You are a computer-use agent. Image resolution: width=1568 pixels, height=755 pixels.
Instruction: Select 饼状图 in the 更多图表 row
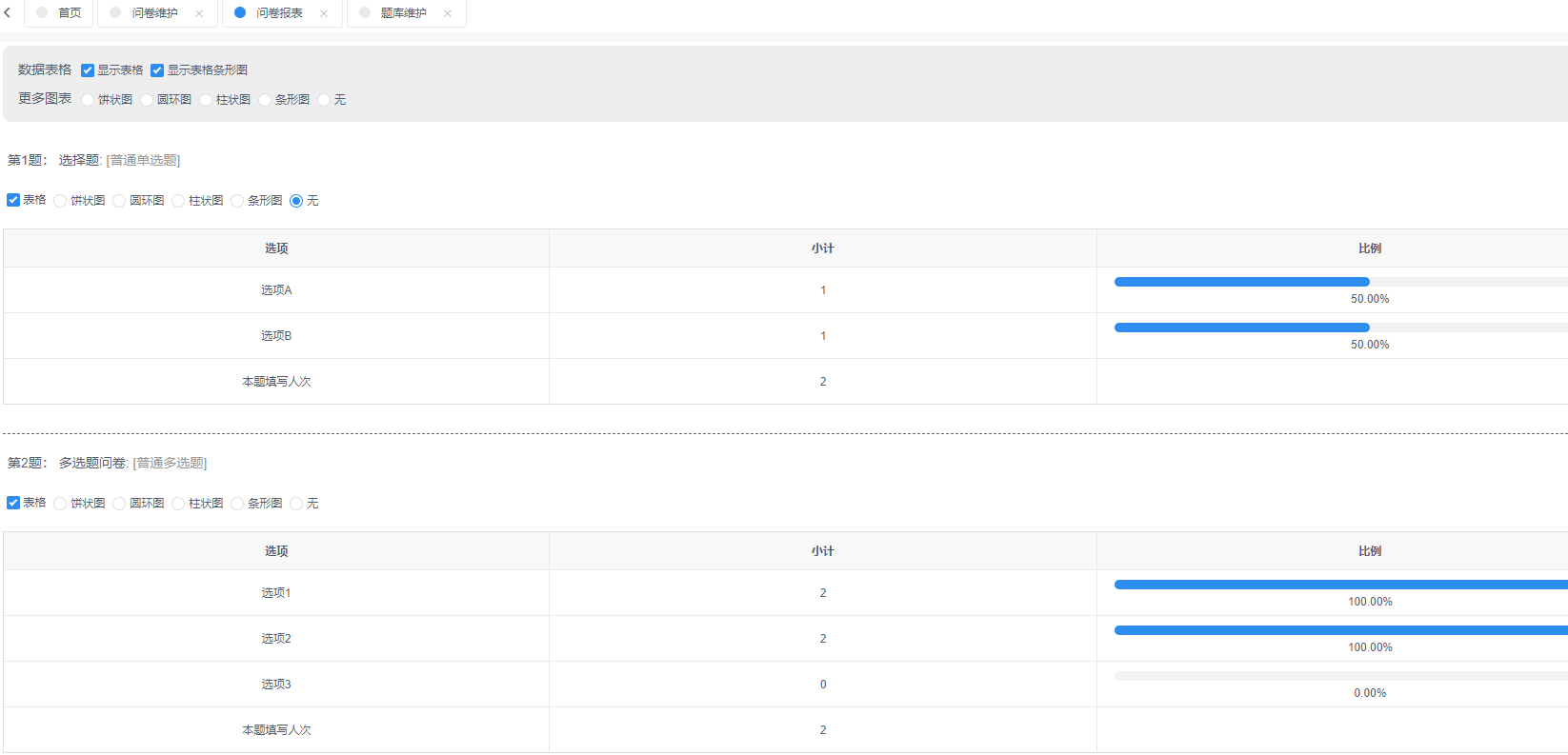(89, 100)
